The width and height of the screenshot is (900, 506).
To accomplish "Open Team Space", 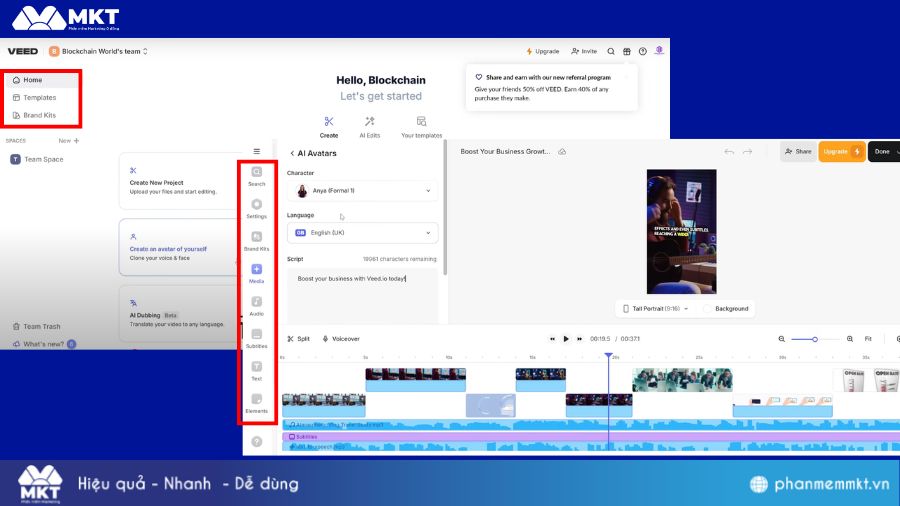I will click(37, 159).
